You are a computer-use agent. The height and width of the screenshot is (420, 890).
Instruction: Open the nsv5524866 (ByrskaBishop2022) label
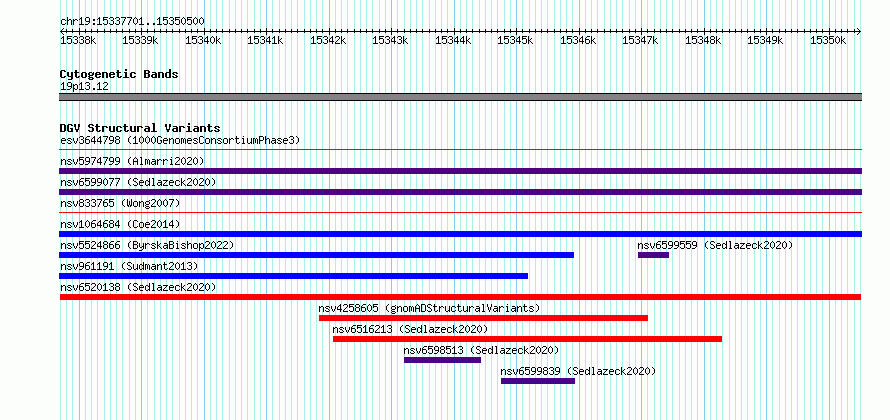[147, 245]
